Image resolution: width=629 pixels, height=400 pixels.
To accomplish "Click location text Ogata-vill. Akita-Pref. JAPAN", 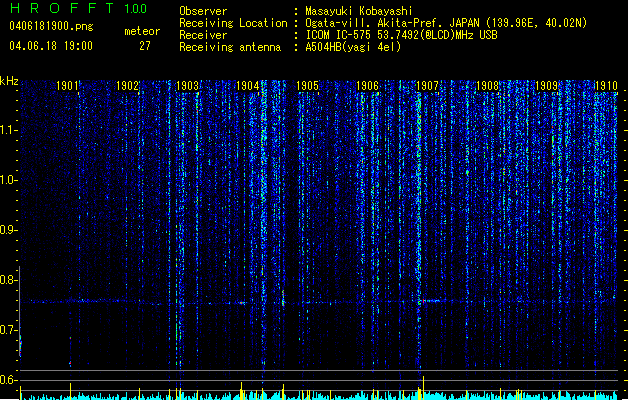I will tap(392, 23).
